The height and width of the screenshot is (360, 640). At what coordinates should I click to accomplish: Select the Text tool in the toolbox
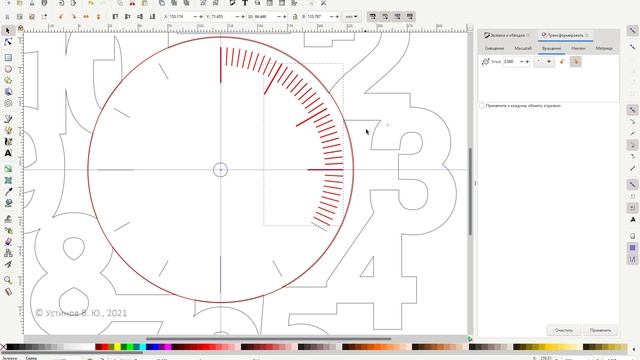8,153
